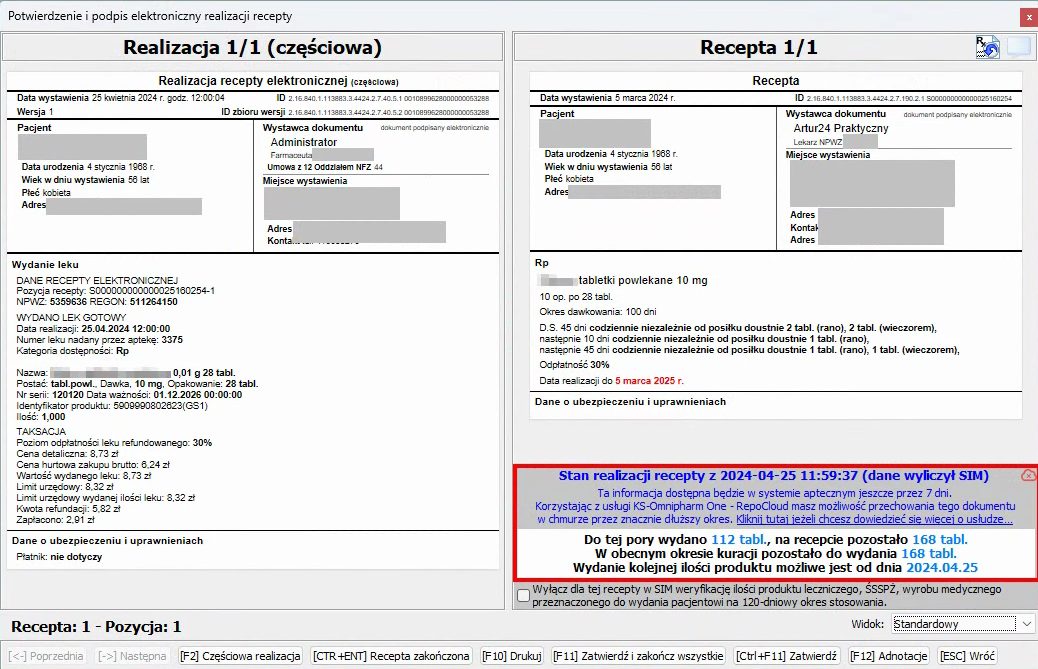Click the red date '5 marca 2025 r.'
This screenshot has height=669, width=1038.
click(x=649, y=380)
